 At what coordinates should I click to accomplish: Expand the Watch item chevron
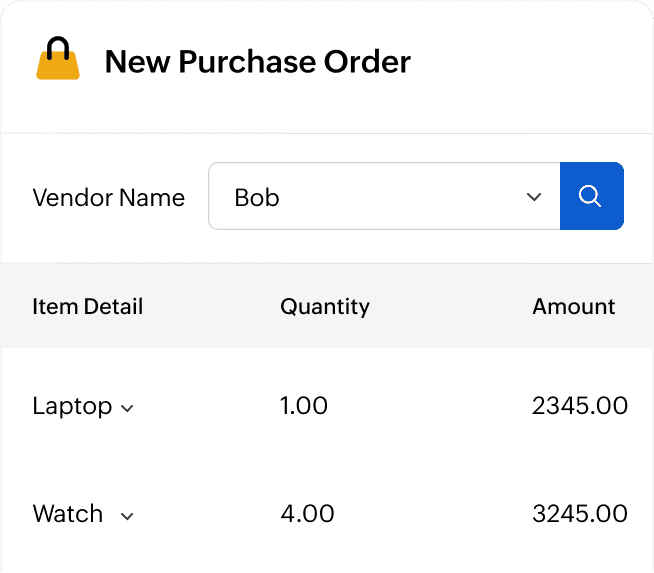[x=127, y=516]
